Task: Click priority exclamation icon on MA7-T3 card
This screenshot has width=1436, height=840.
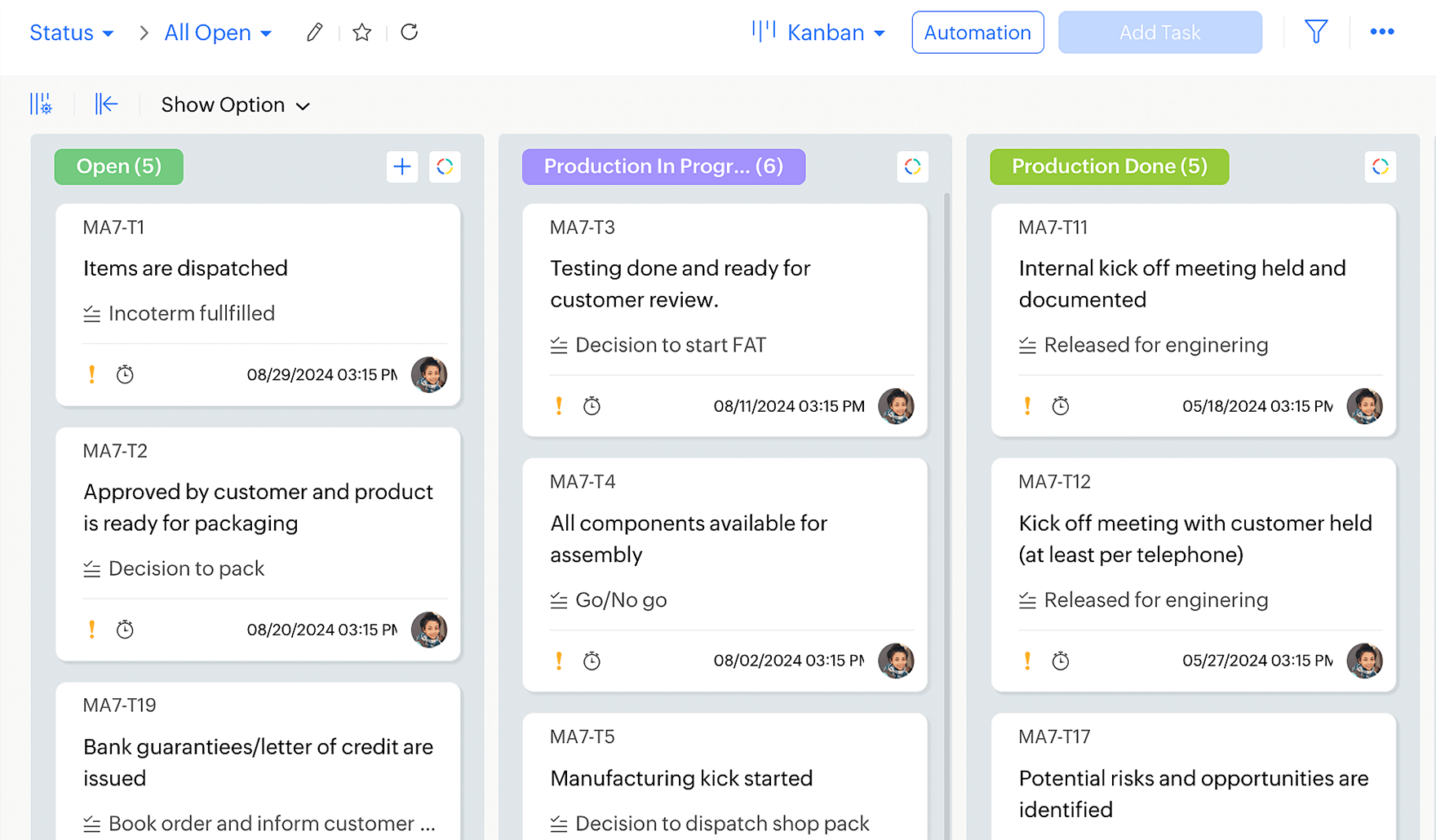Action: tap(559, 406)
